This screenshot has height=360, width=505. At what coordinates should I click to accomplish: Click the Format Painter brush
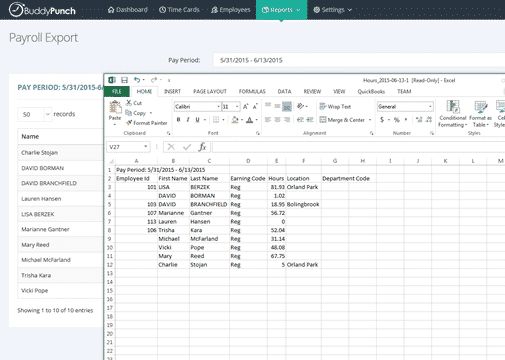pos(129,123)
